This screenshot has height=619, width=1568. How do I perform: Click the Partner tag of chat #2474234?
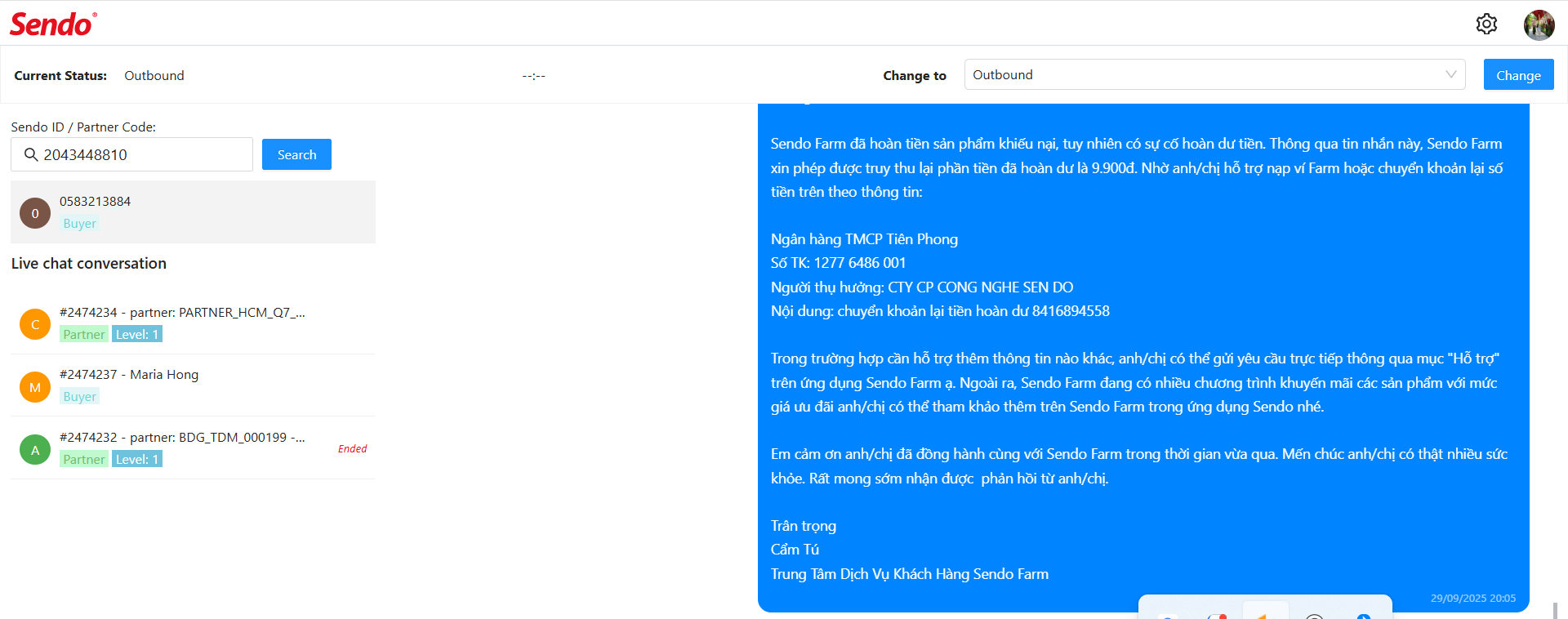(x=84, y=334)
